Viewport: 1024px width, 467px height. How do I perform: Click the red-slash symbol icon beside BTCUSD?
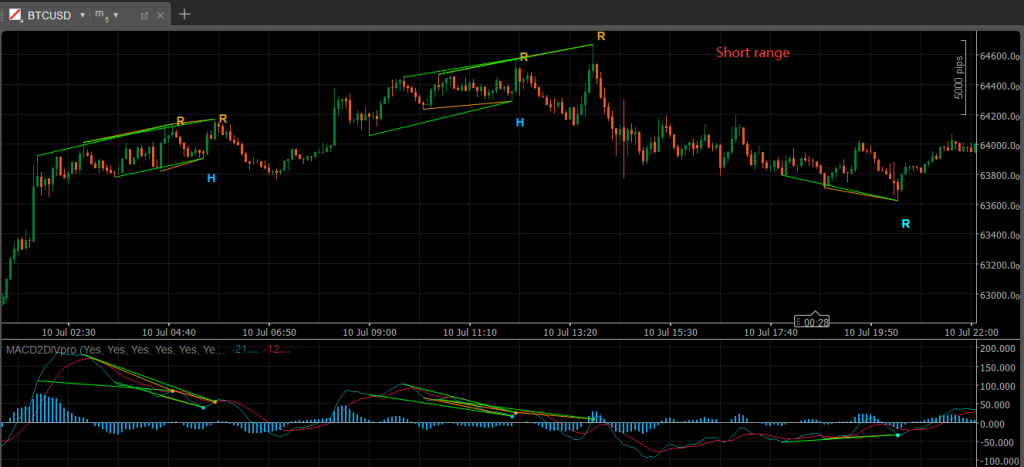(14, 14)
